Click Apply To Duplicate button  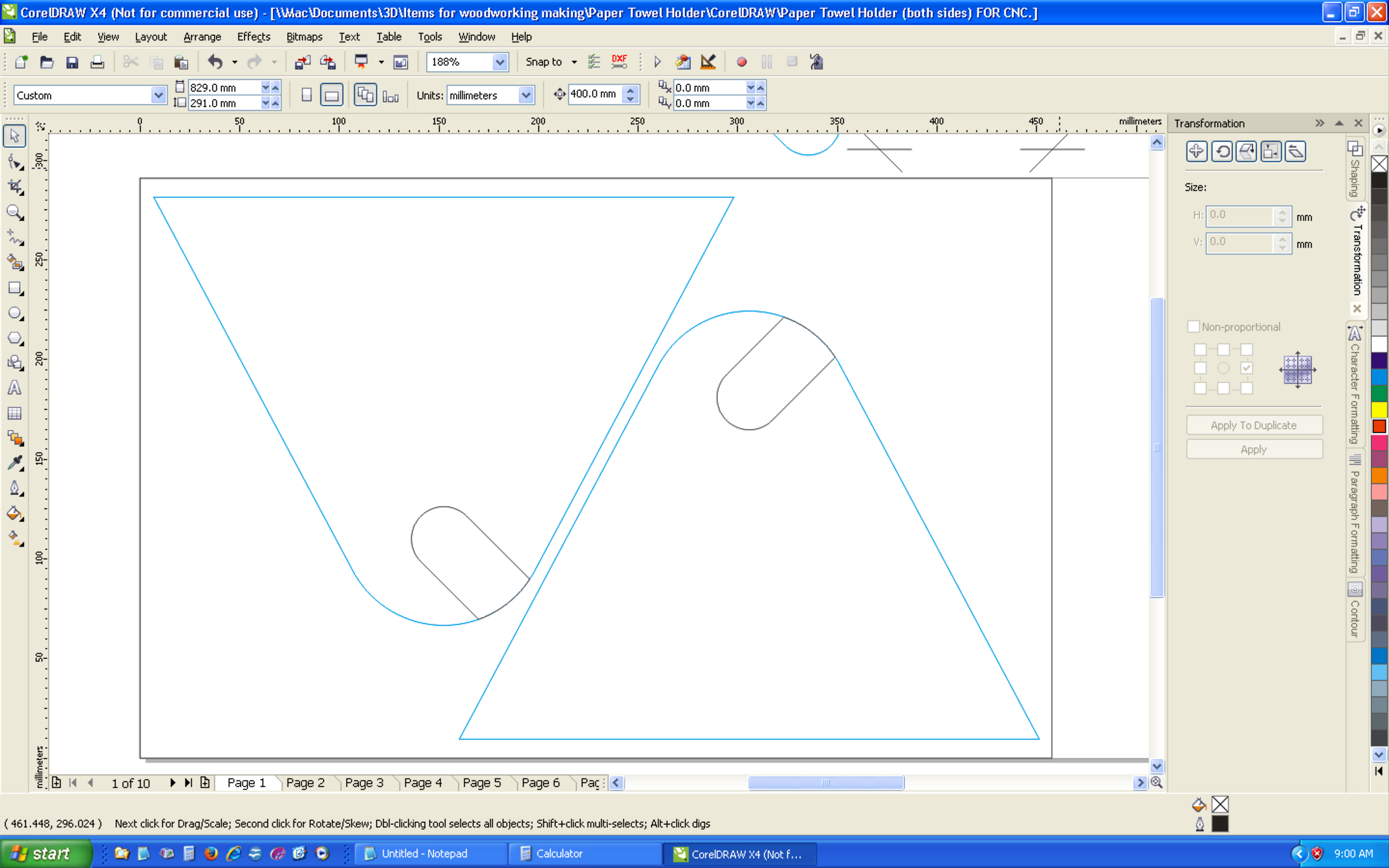(1254, 425)
